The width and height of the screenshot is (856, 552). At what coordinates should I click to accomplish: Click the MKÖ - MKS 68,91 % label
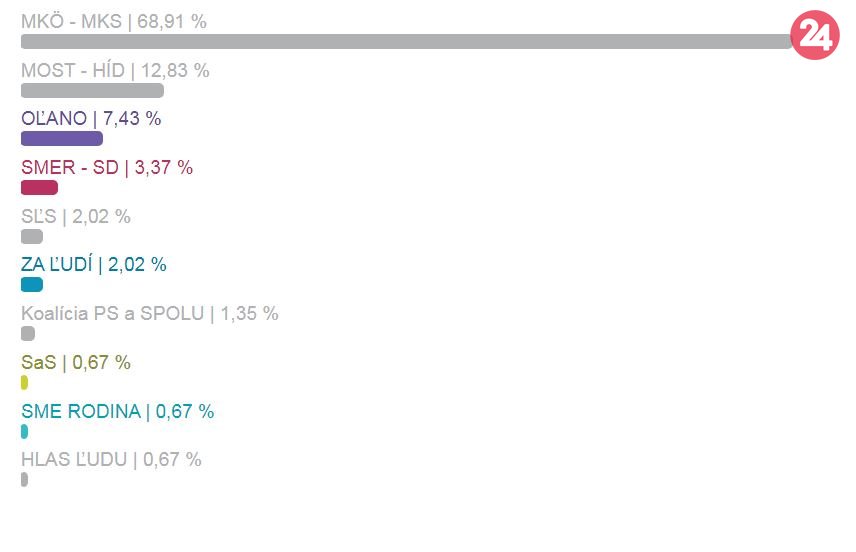(114, 21)
